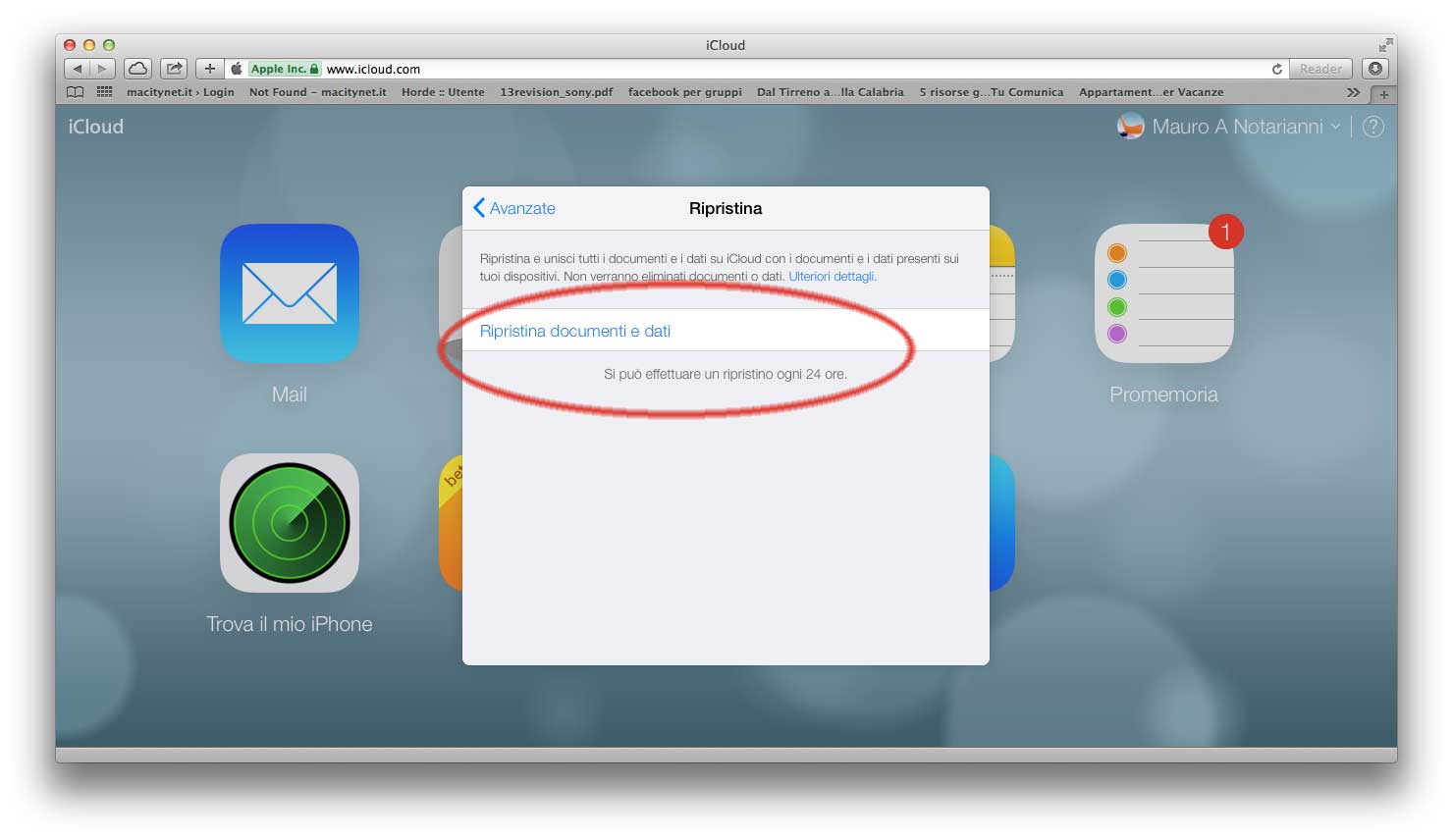Click the Apple Inc. certificate badge
The image size is (1453, 840).
pos(284,69)
